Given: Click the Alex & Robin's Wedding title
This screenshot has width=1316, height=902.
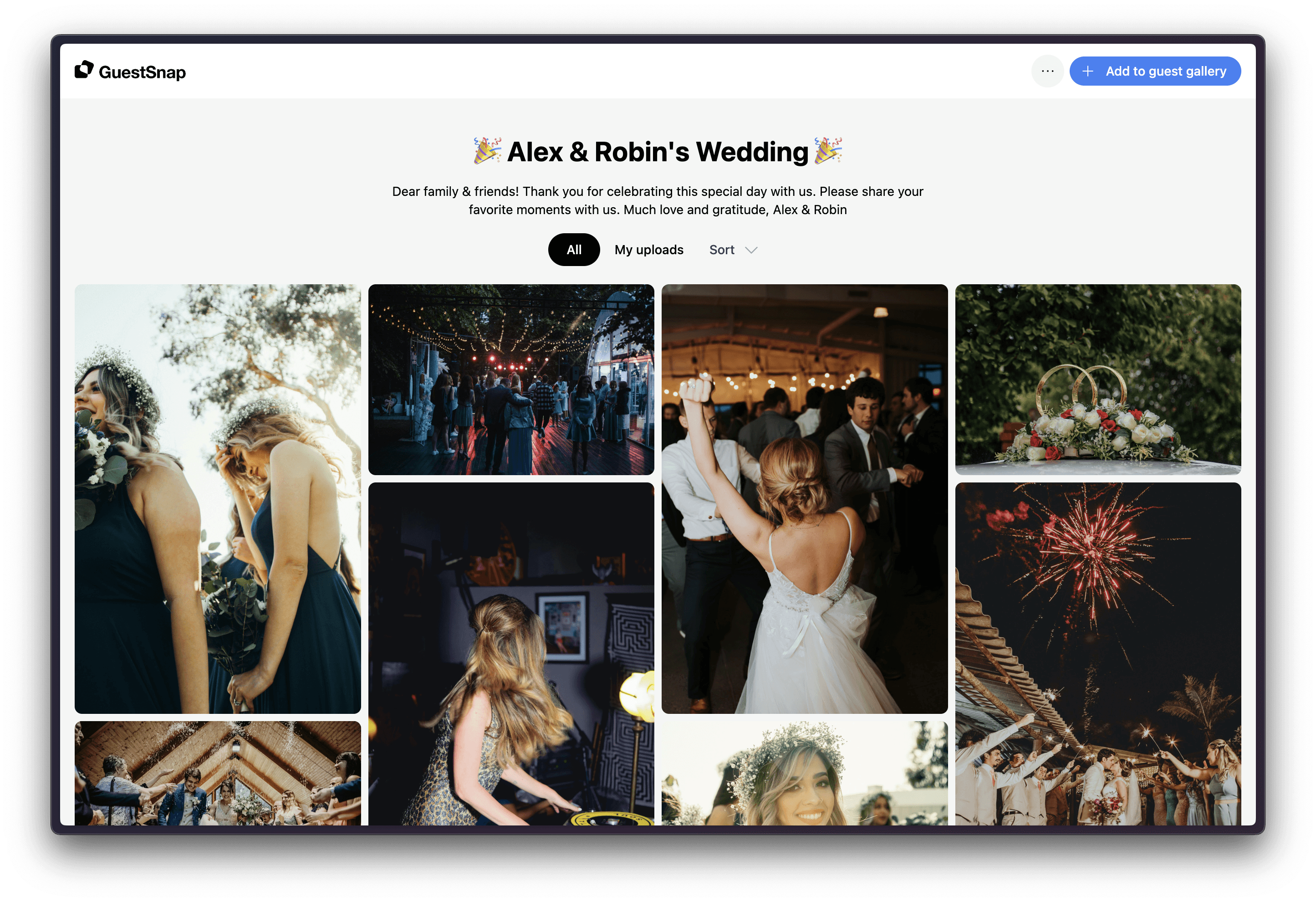Looking at the screenshot, I should (658, 152).
